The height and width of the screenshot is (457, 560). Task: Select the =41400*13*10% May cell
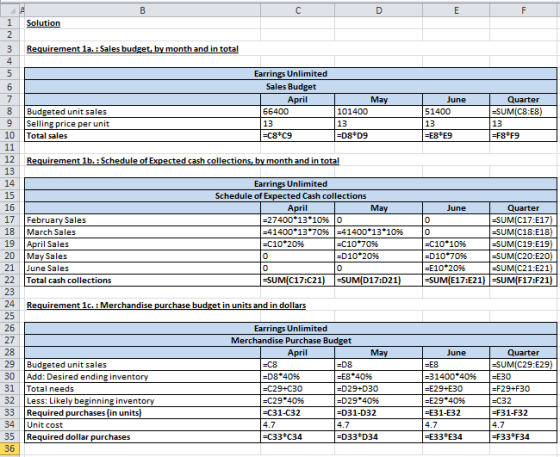point(379,232)
